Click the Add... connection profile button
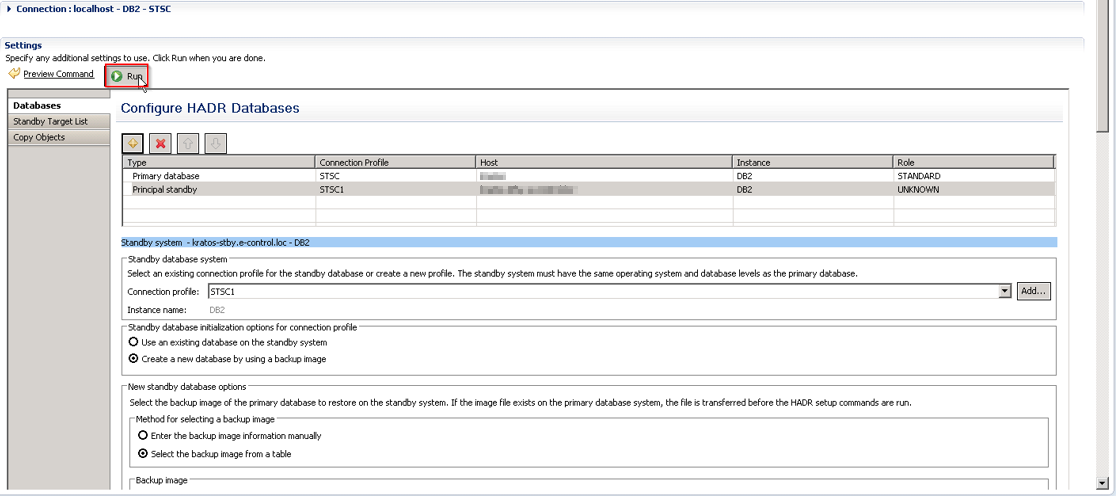Image resolution: width=1116 pixels, height=496 pixels. [1034, 291]
